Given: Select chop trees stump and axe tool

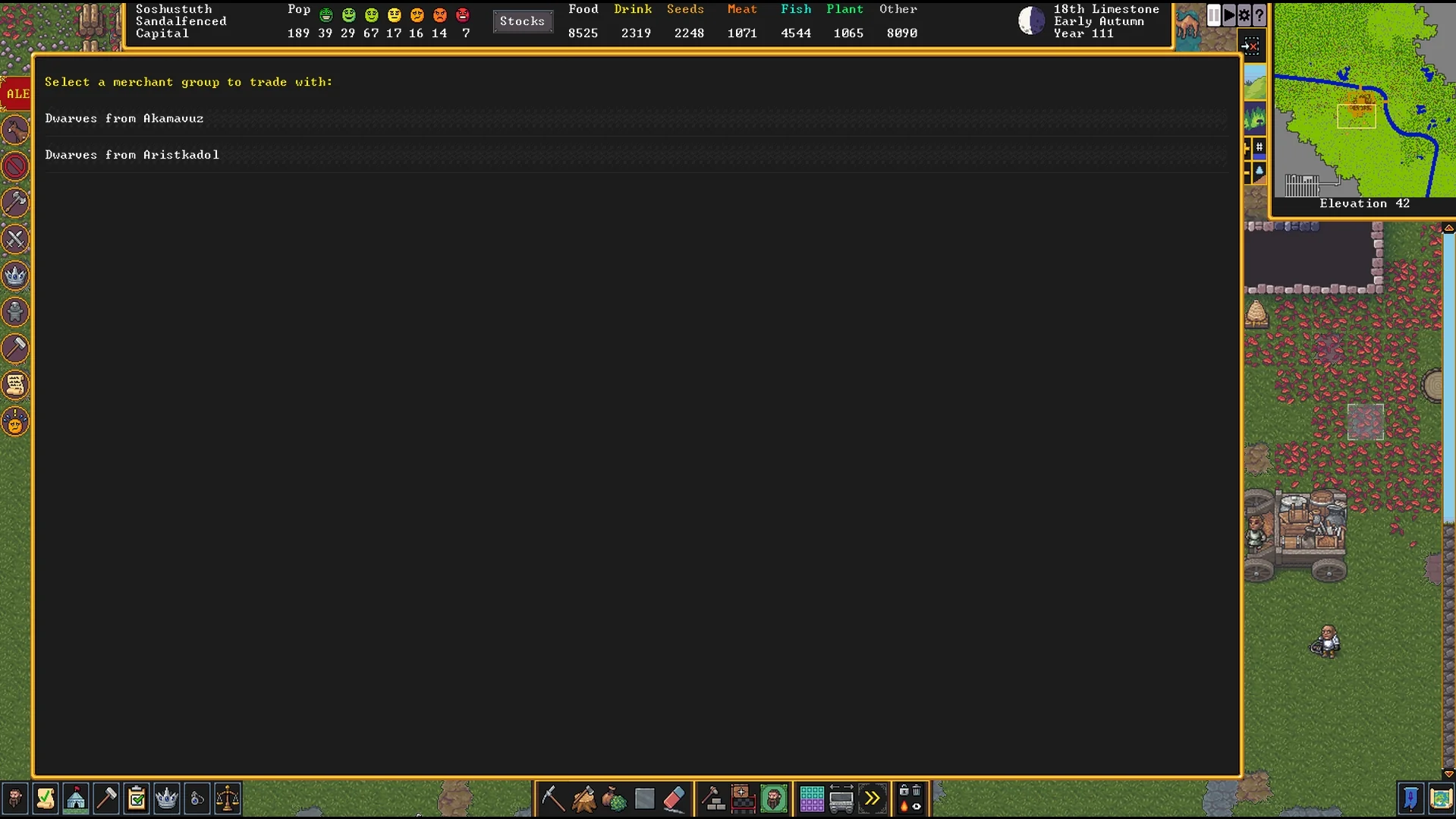Looking at the screenshot, I should (583, 799).
